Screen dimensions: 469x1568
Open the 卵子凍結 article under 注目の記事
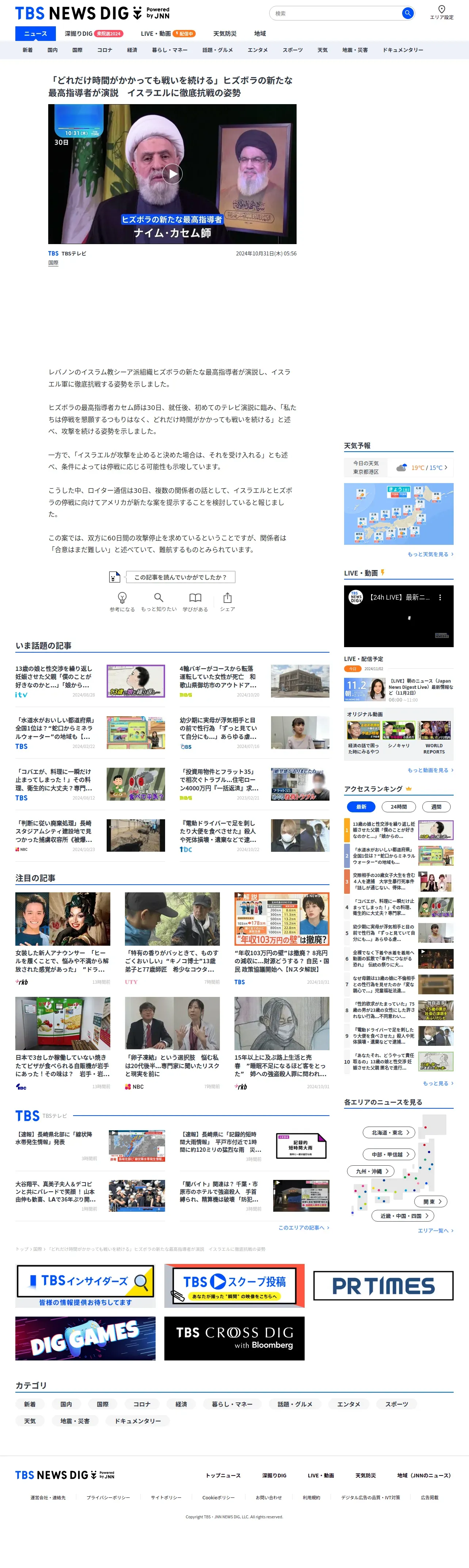[172, 1043]
